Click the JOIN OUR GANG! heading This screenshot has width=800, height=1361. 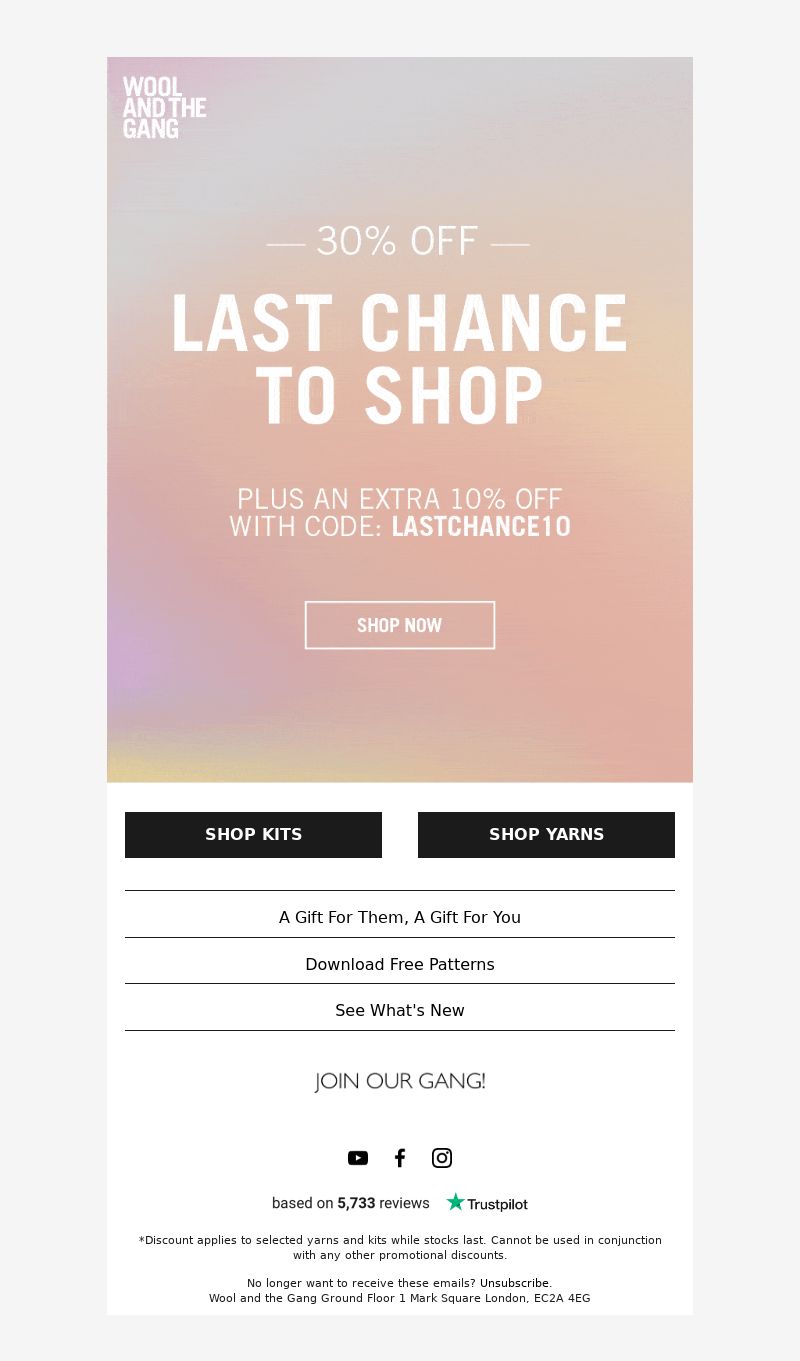[400, 1081]
